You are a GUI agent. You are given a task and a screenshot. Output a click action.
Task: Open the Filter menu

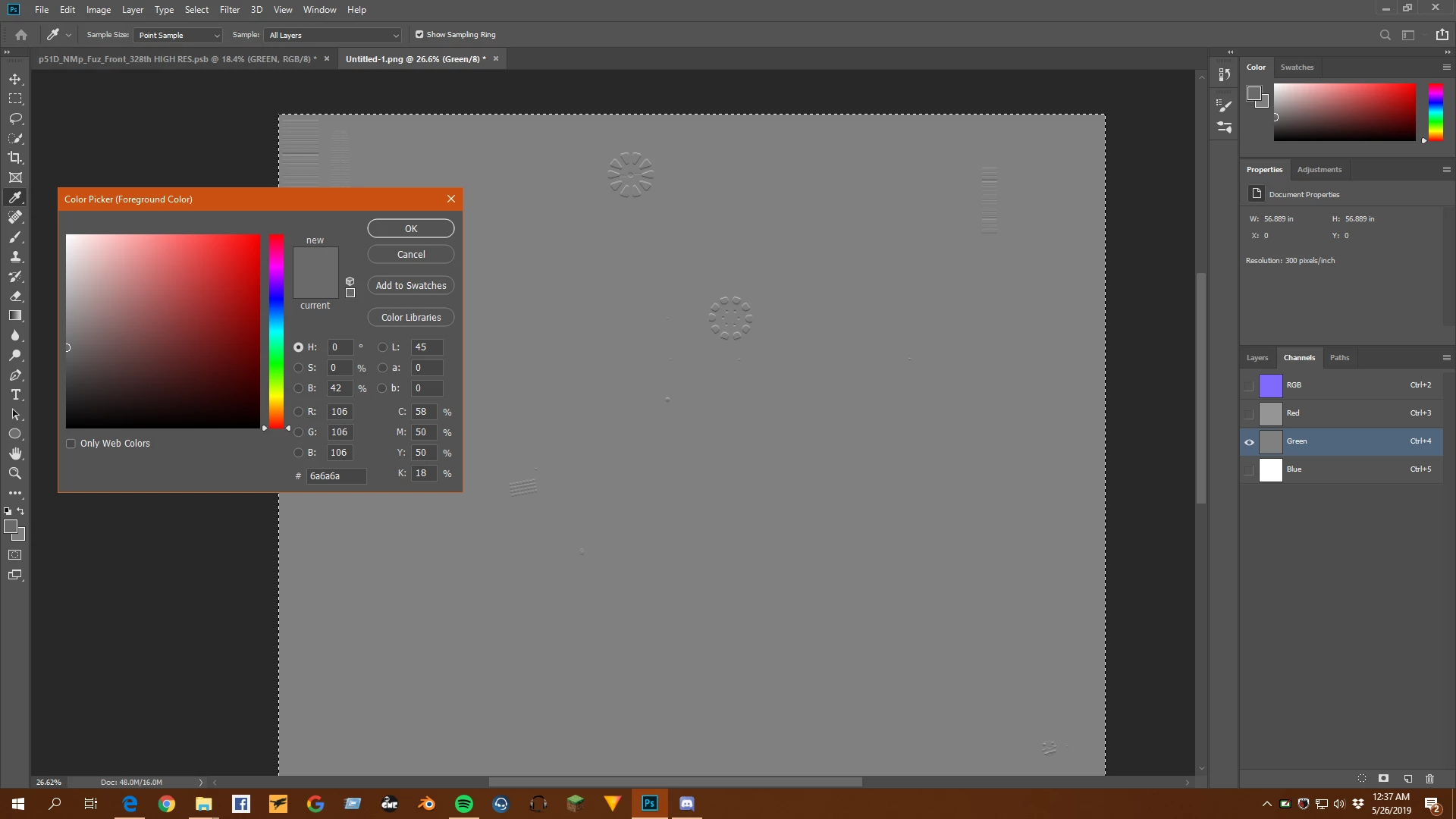[229, 10]
